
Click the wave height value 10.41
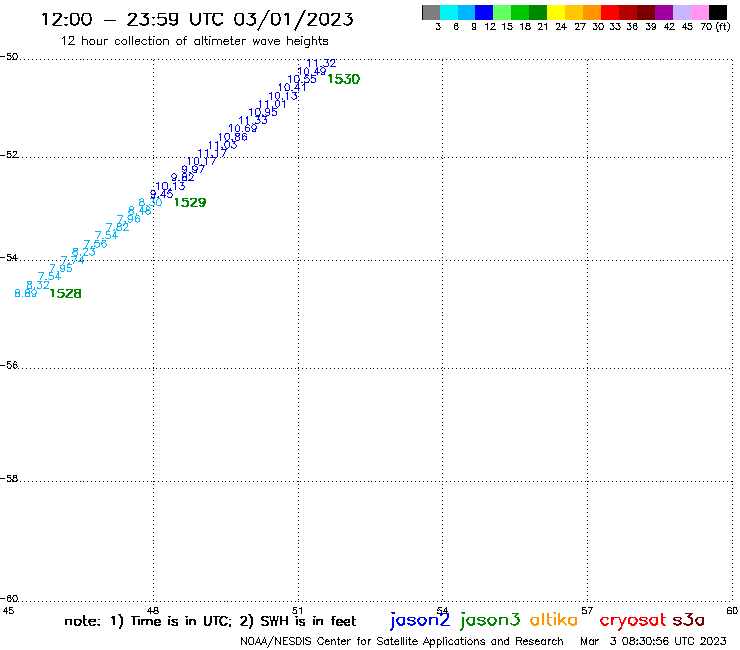pos(292,87)
